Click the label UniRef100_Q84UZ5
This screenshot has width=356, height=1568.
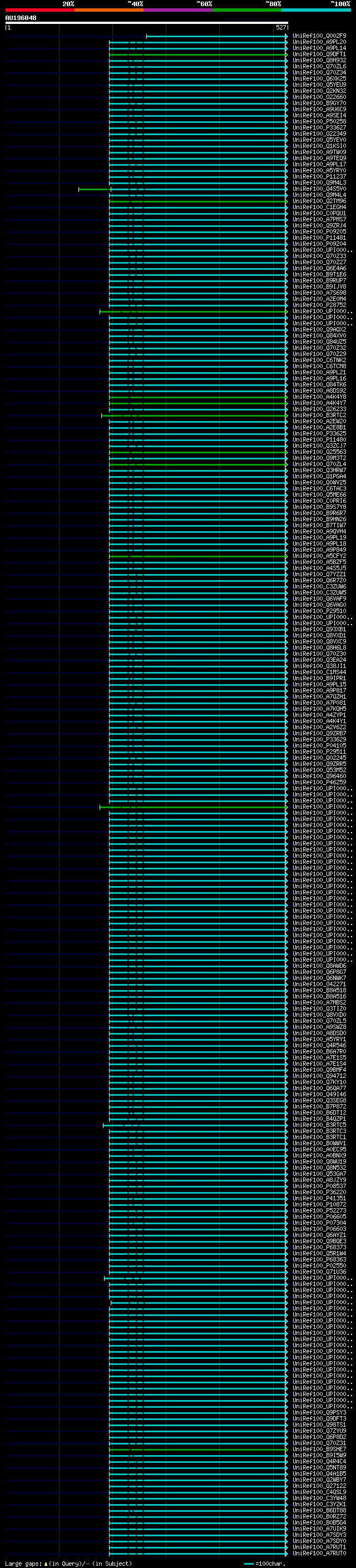click(x=319, y=342)
